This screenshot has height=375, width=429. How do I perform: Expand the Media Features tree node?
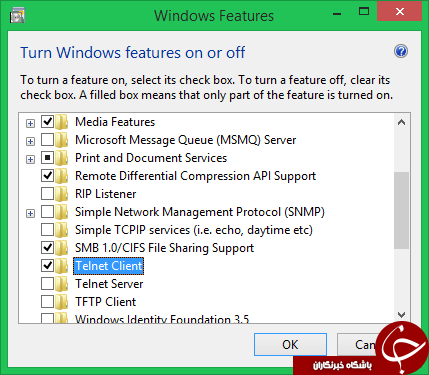tap(30, 123)
